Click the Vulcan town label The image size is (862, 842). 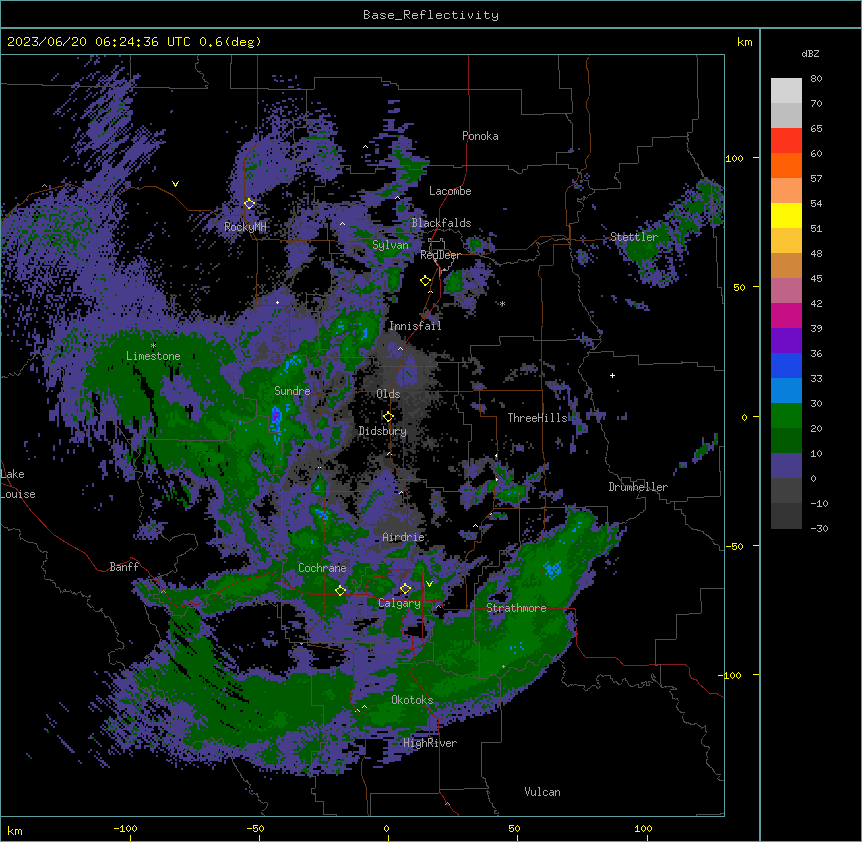tap(542, 792)
